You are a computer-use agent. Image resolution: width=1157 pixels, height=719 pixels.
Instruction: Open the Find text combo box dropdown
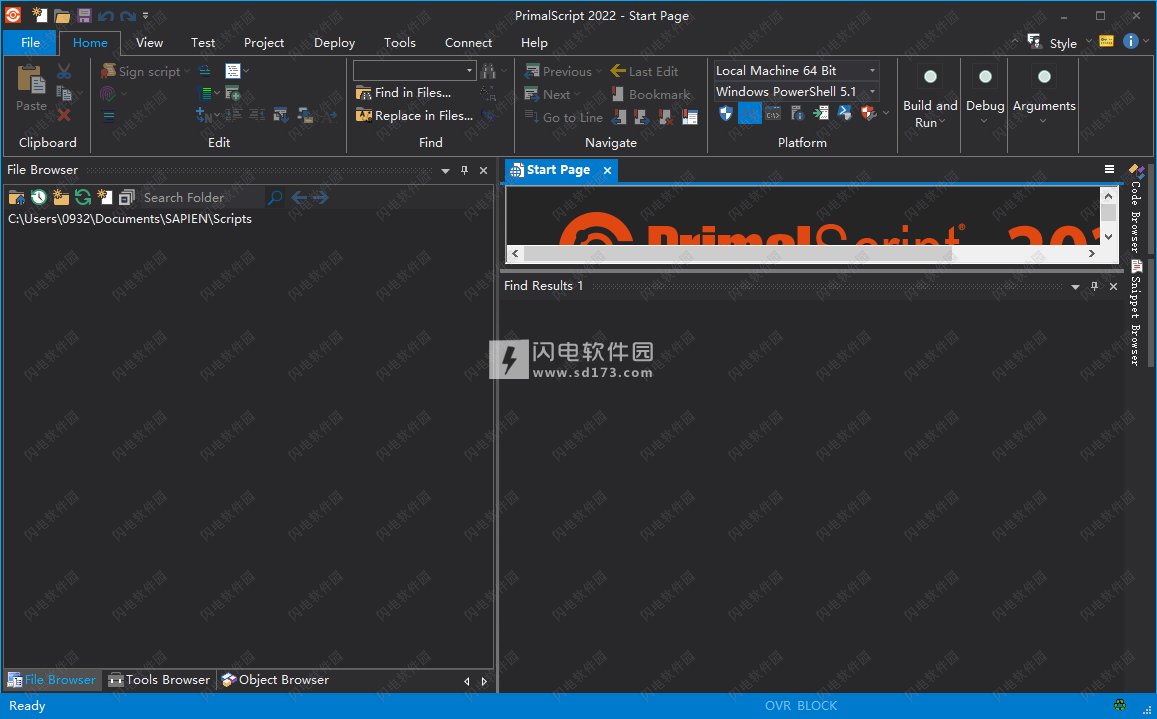469,70
